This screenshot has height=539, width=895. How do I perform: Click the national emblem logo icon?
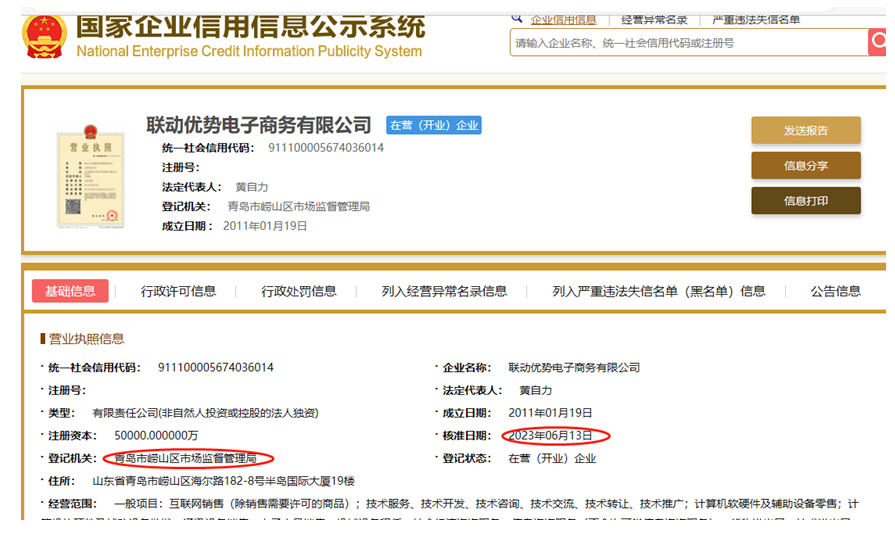(x=45, y=37)
